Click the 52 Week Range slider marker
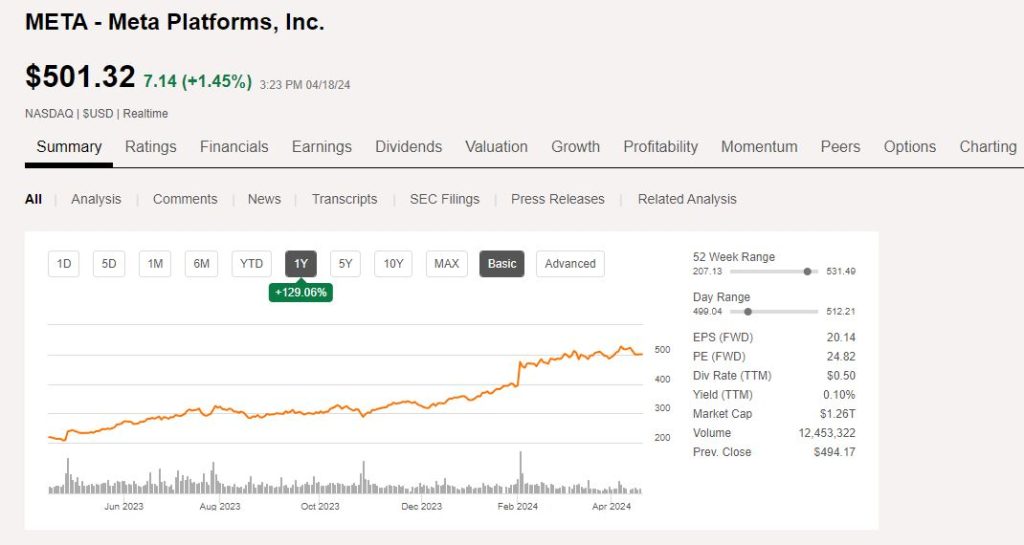1024x545 pixels. [x=807, y=272]
